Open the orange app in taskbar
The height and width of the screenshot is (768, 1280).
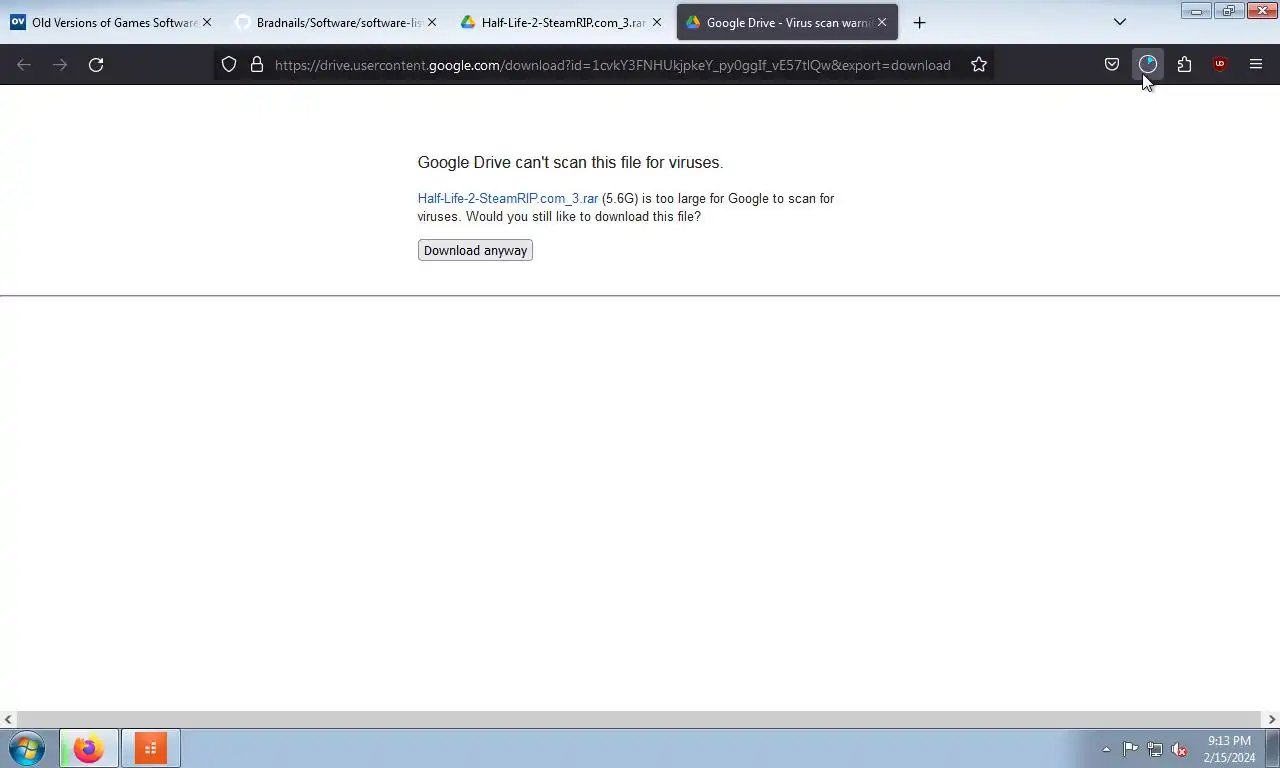[x=150, y=748]
